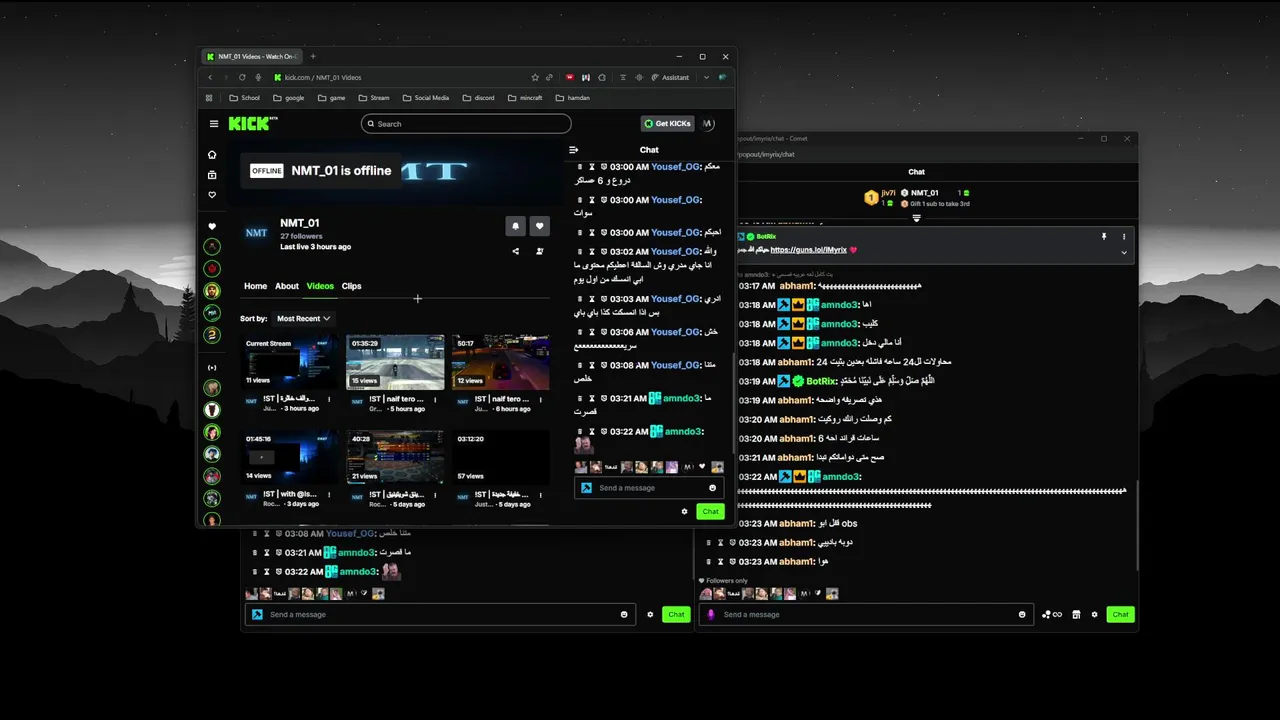1280x720 pixels.
Task: Click Gift 1 sub to take 3rd
Action: (x=935, y=204)
